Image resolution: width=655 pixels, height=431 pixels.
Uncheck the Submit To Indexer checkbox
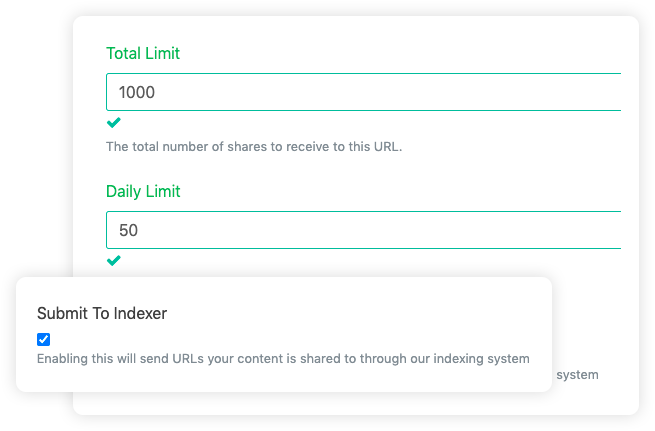point(43,339)
